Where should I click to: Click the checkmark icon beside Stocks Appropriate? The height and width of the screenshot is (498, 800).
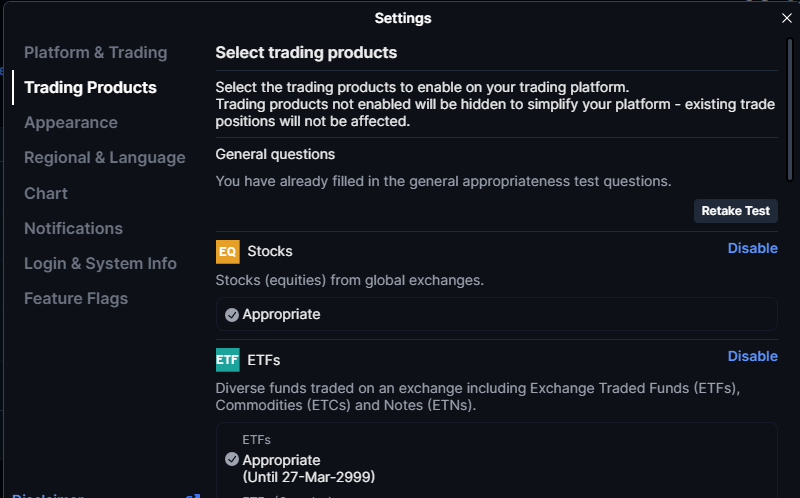coord(232,315)
